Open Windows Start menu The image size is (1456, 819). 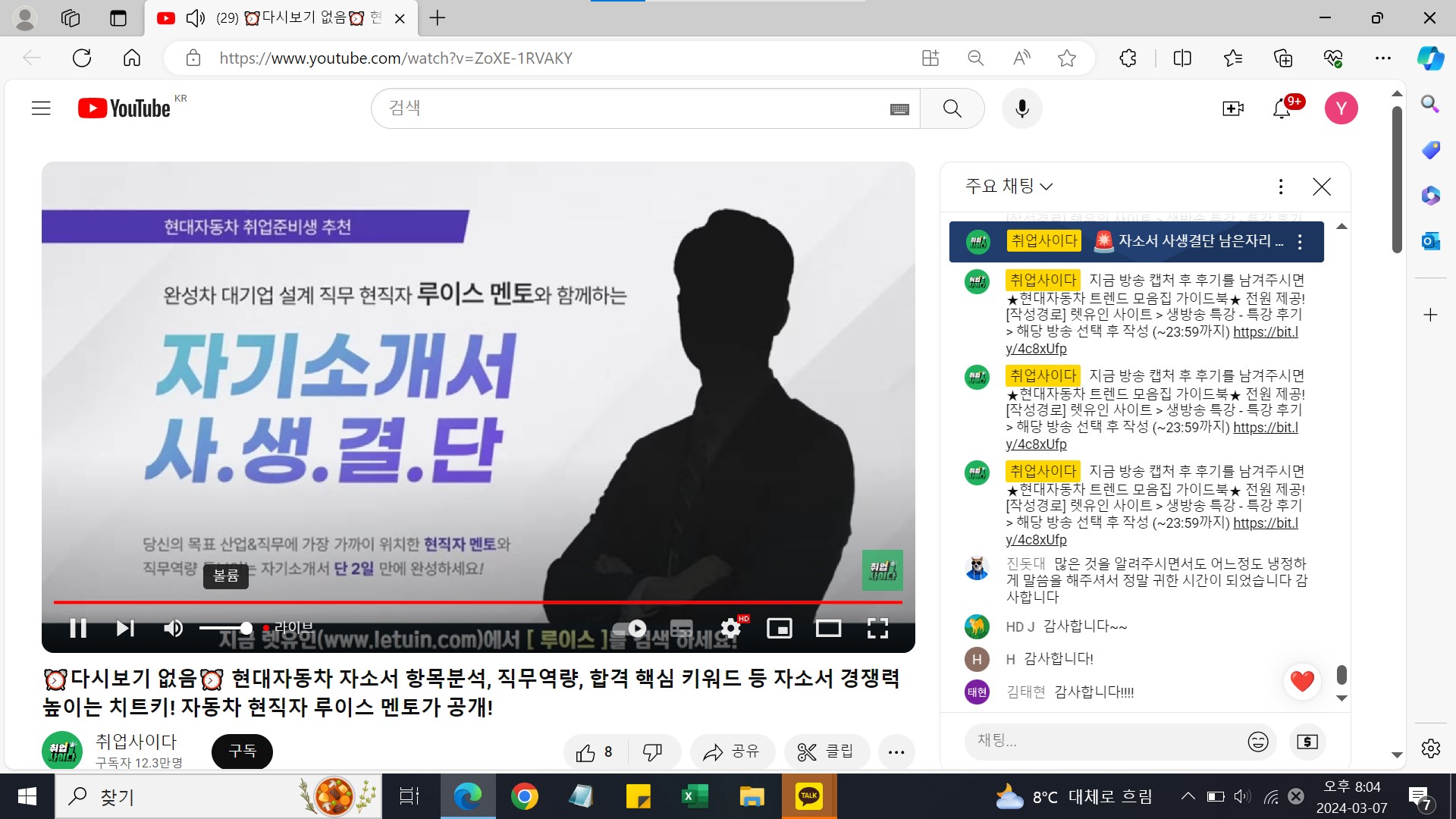click(x=27, y=796)
